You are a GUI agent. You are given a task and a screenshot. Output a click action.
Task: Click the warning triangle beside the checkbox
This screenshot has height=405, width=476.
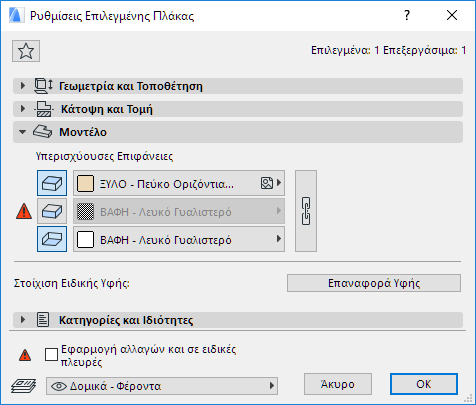[25, 355]
